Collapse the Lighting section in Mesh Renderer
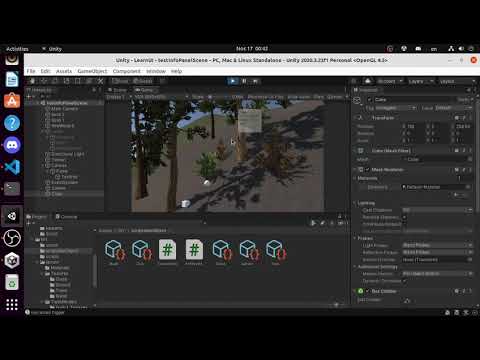This screenshot has height=360, width=480. point(355,203)
